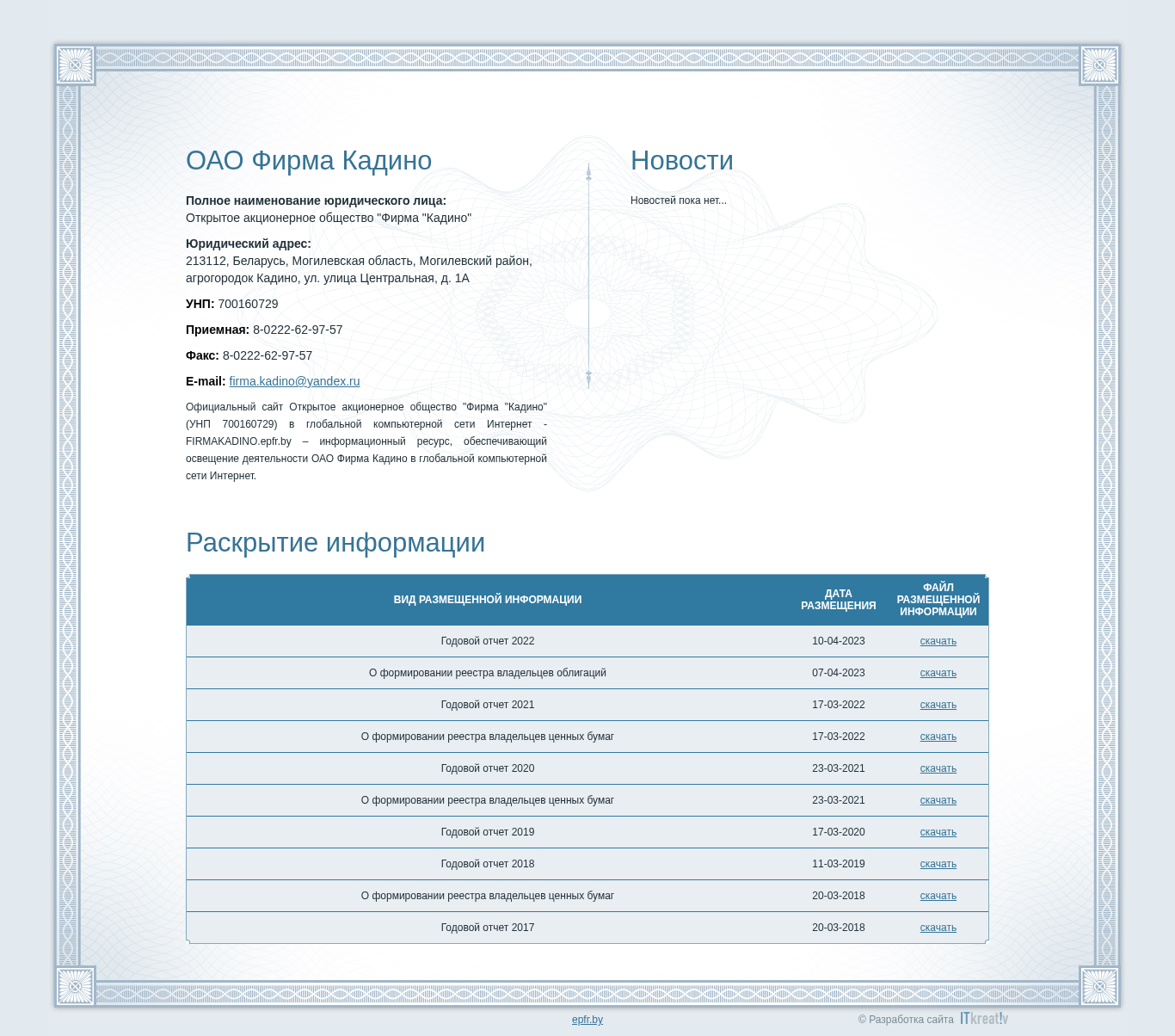
Task: Click the Новости heading
Action: click(x=682, y=161)
